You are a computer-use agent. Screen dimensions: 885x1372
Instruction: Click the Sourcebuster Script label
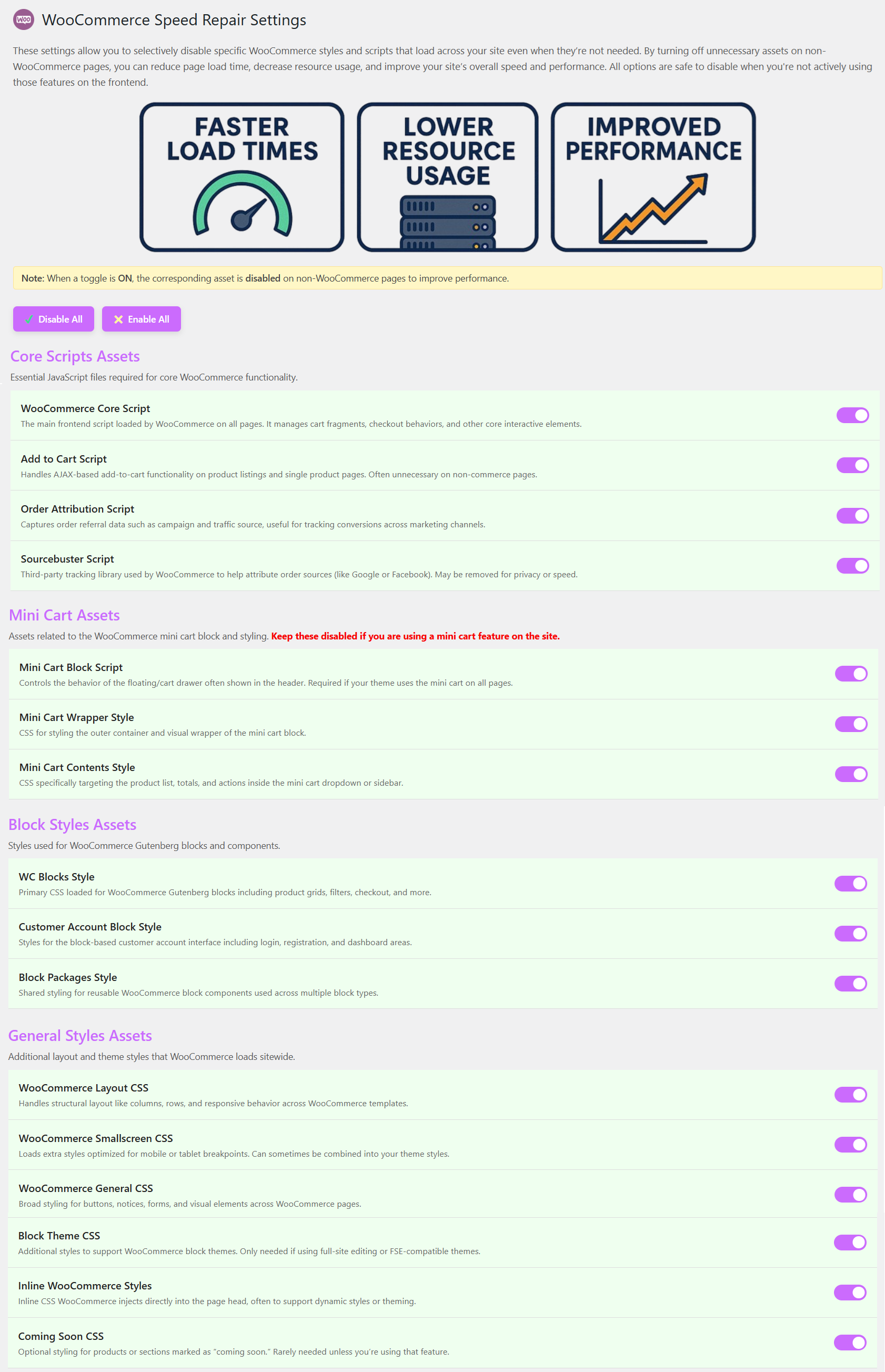(67, 559)
